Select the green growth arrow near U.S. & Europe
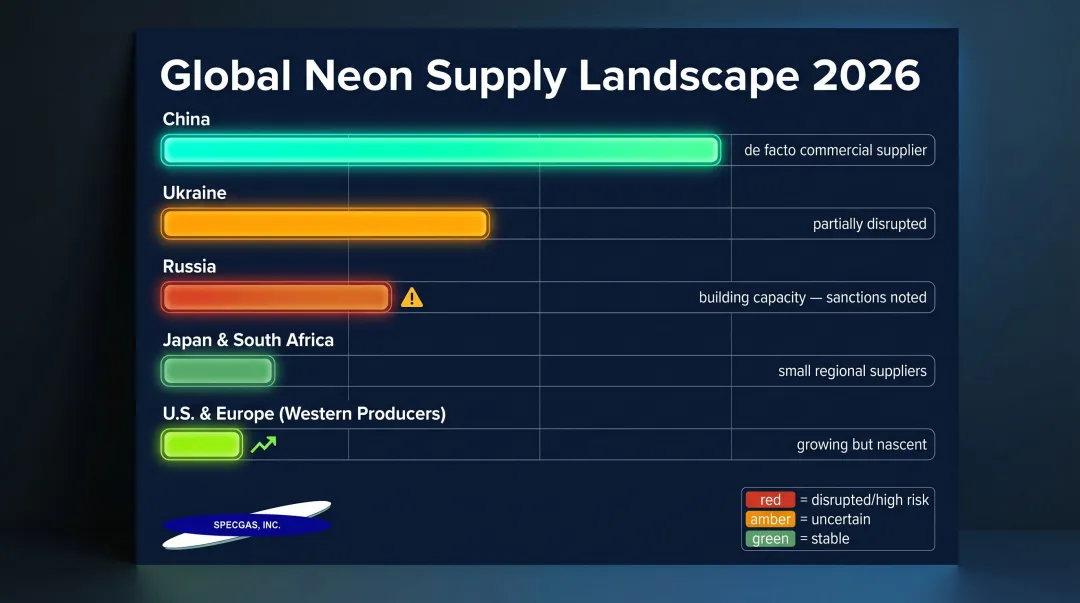The width and height of the screenshot is (1080, 603). [x=262, y=443]
